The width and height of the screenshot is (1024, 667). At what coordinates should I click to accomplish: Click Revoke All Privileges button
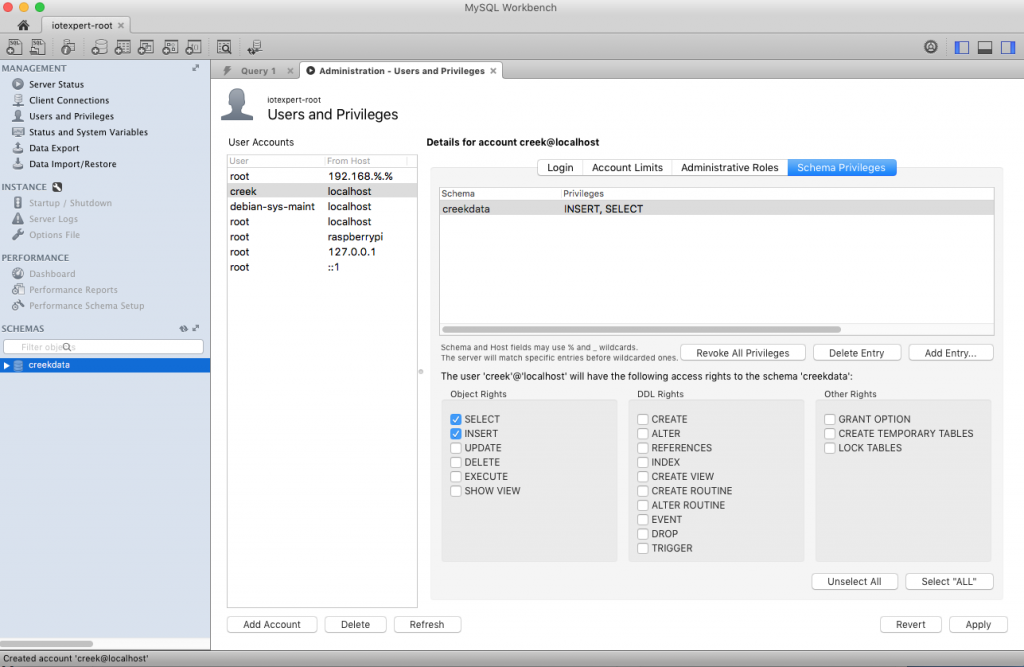tap(743, 353)
